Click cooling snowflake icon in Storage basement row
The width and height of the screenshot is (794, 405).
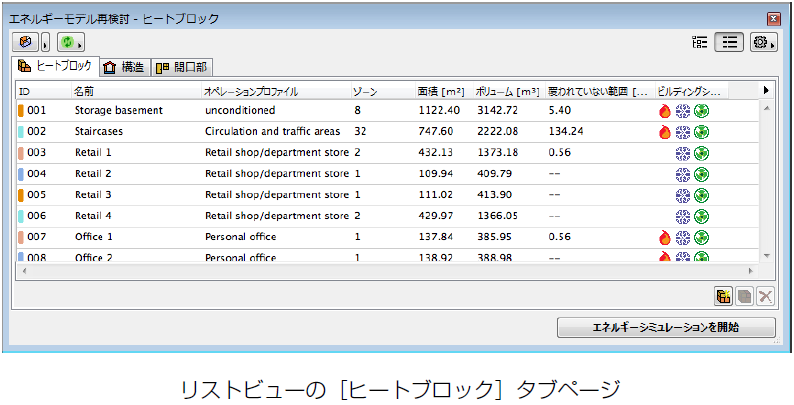(x=683, y=111)
